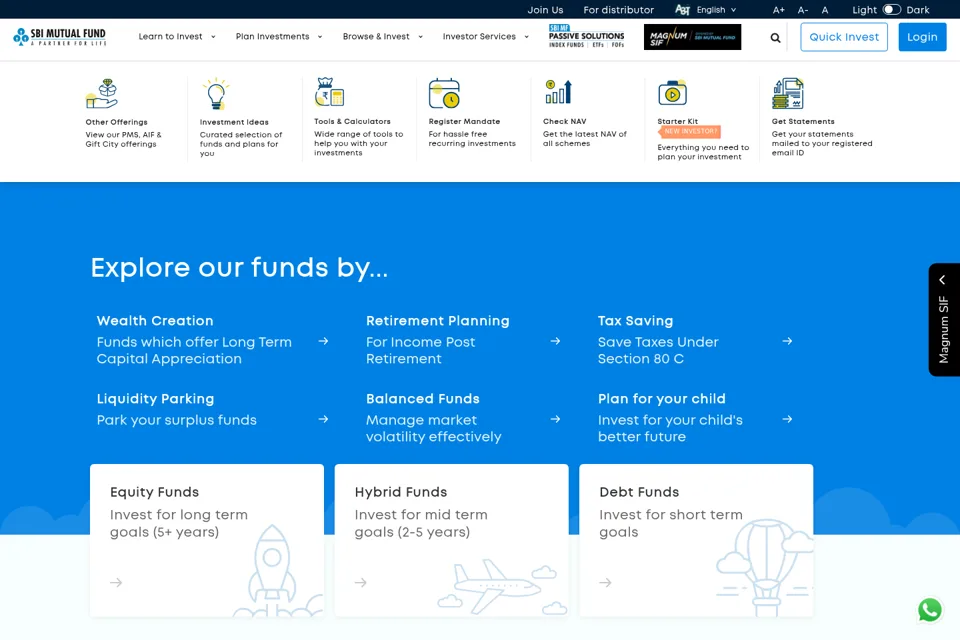The image size is (960, 640).
Task: Click the language translate icon
Action: [682, 10]
